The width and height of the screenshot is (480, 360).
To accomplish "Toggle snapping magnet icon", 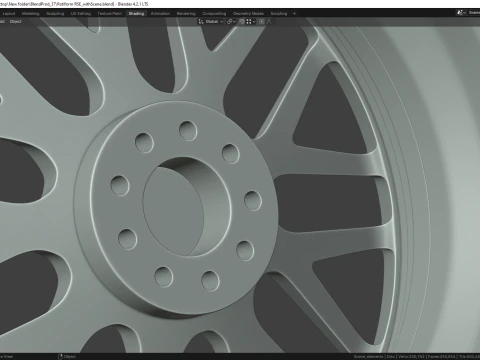I will (242, 22).
